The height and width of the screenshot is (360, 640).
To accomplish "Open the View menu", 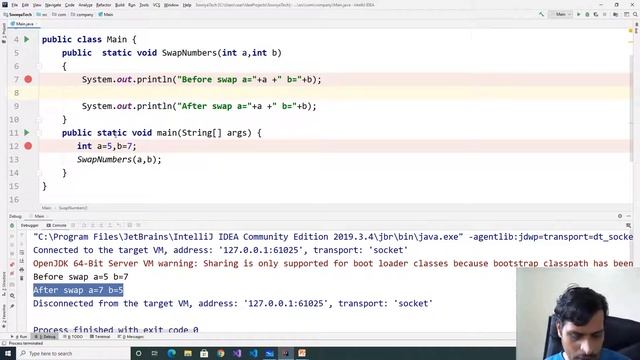I will point(37,5).
